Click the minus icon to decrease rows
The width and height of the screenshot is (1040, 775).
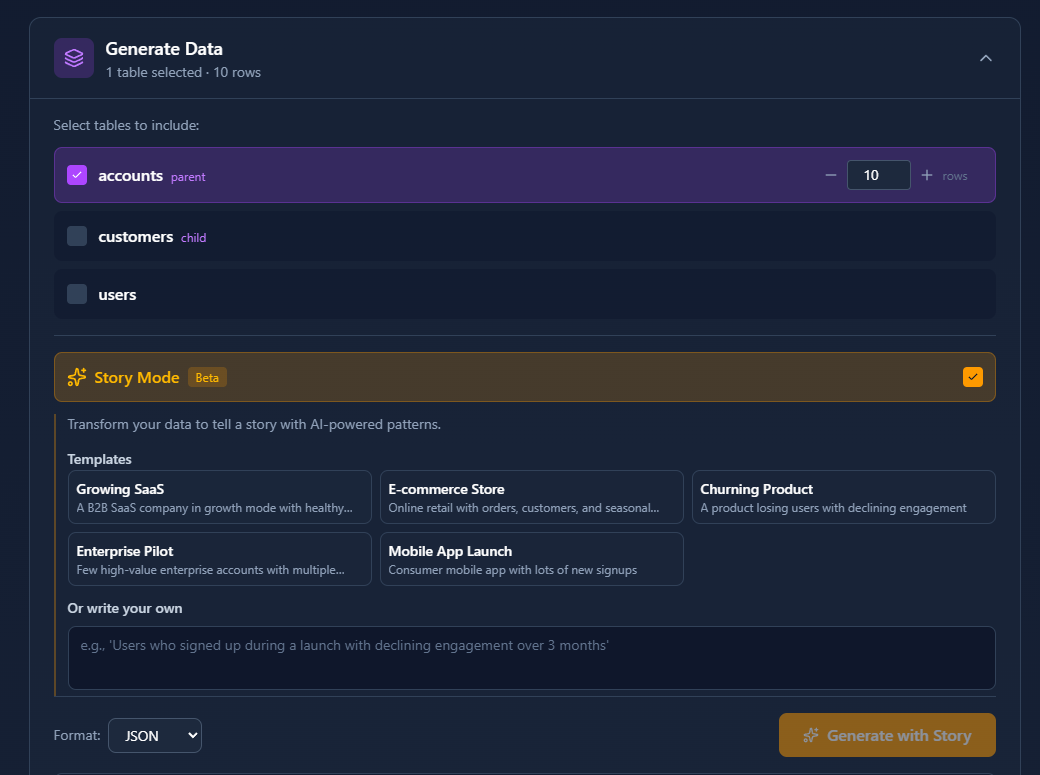(831, 174)
